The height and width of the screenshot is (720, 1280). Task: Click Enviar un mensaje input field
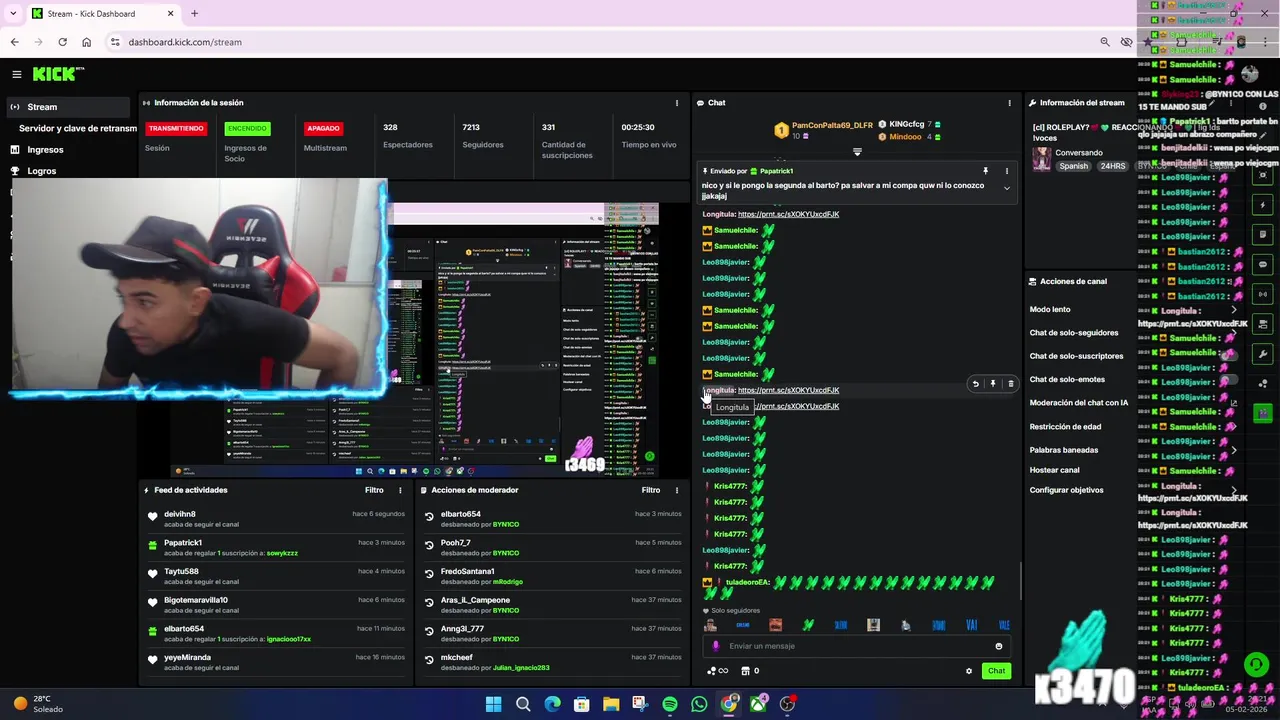pos(858,646)
